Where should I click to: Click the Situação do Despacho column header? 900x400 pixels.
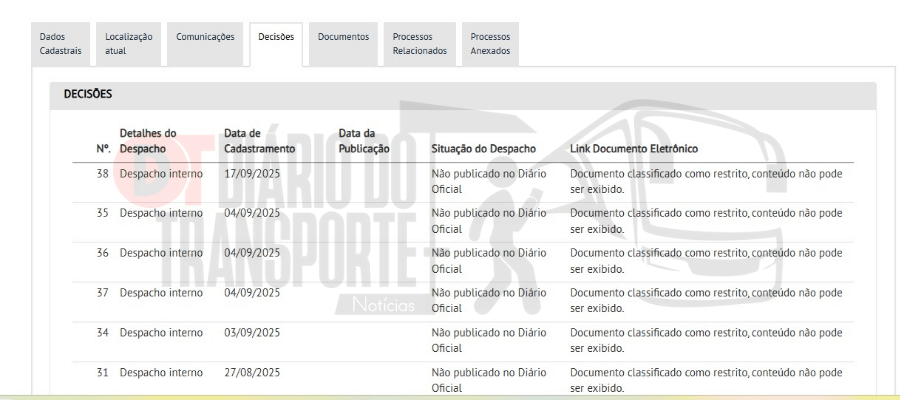pos(483,149)
